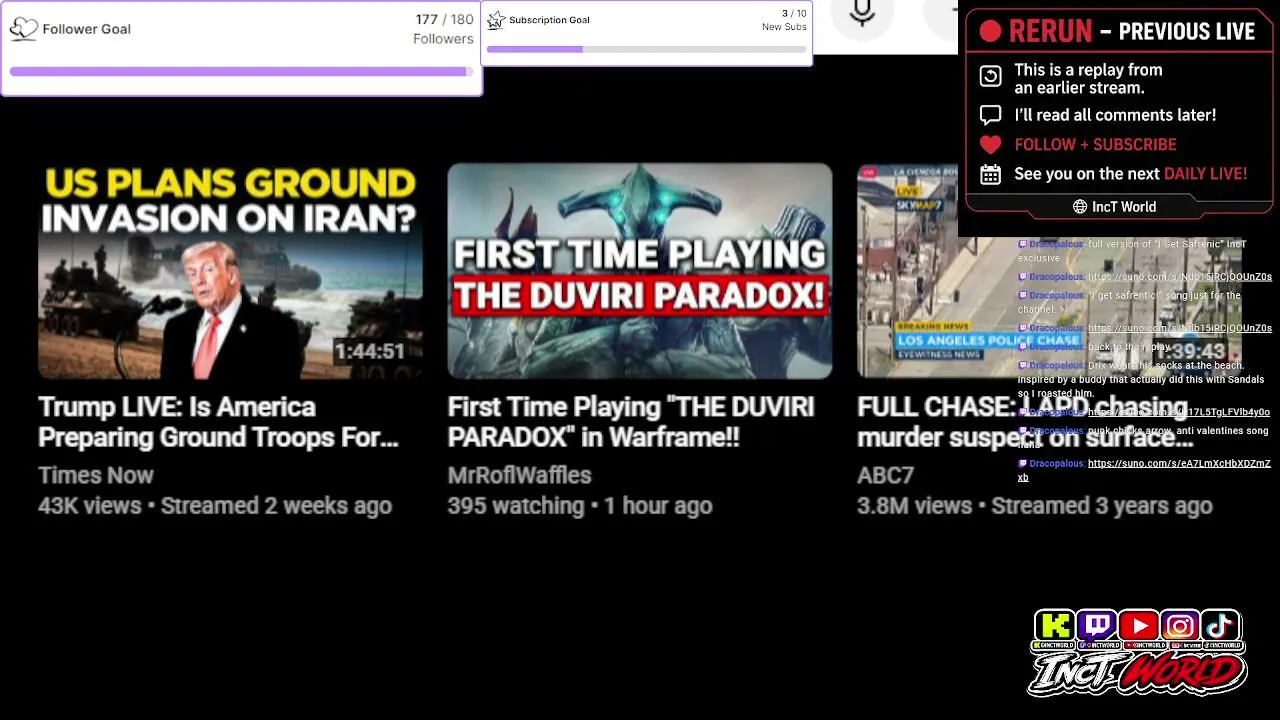Click the Instagram social icon
Image resolution: width=1280 pixels, height=720 pixels.
[1180, 626]
